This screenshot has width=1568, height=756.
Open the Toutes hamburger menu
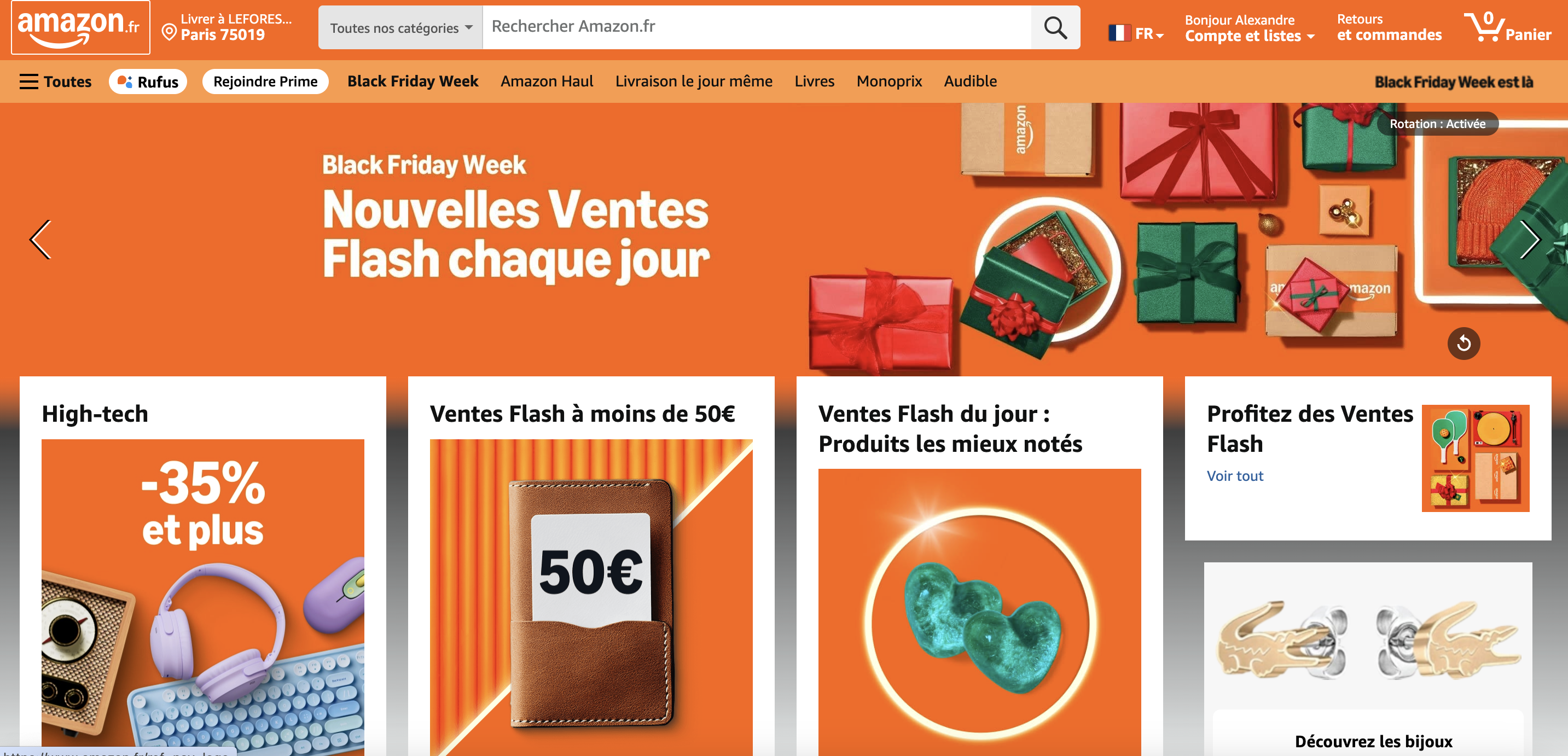55,82
